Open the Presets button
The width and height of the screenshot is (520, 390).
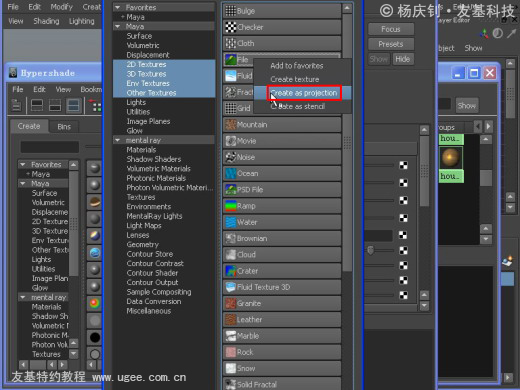click(x=391, y=44)
